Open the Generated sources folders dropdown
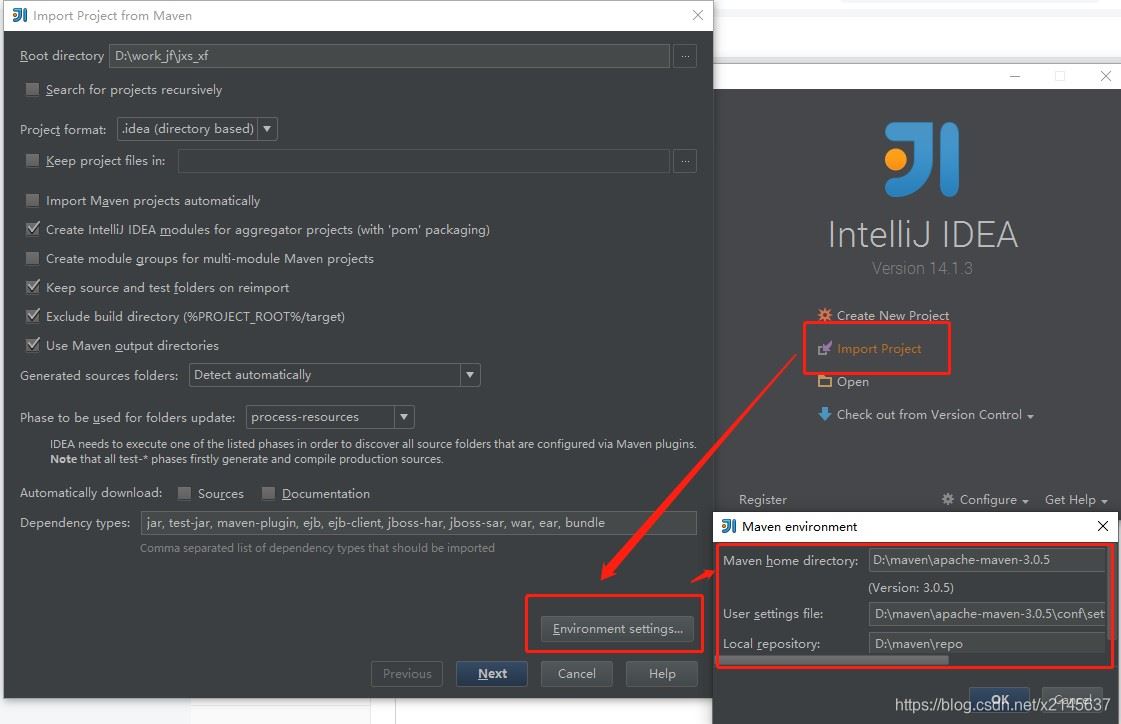The width and height of the screenshot is (1121, 724). [470, 375]
